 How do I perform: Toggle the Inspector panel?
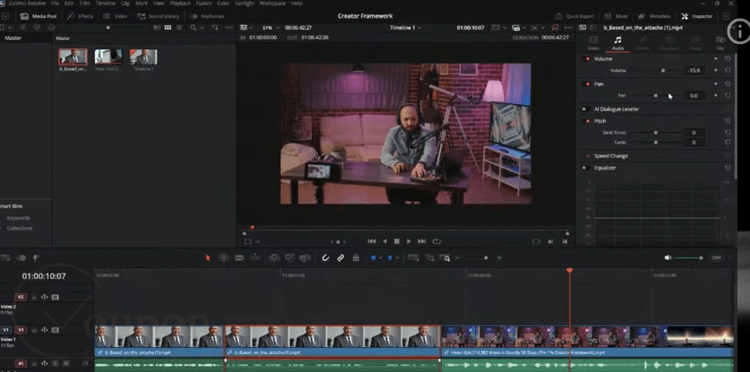point(697,16)
